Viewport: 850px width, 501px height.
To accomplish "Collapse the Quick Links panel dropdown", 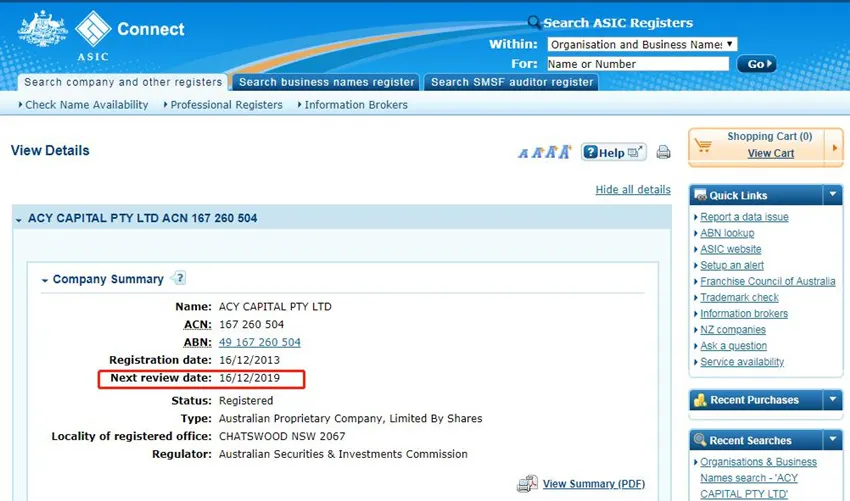I will (x=833, y=195).
